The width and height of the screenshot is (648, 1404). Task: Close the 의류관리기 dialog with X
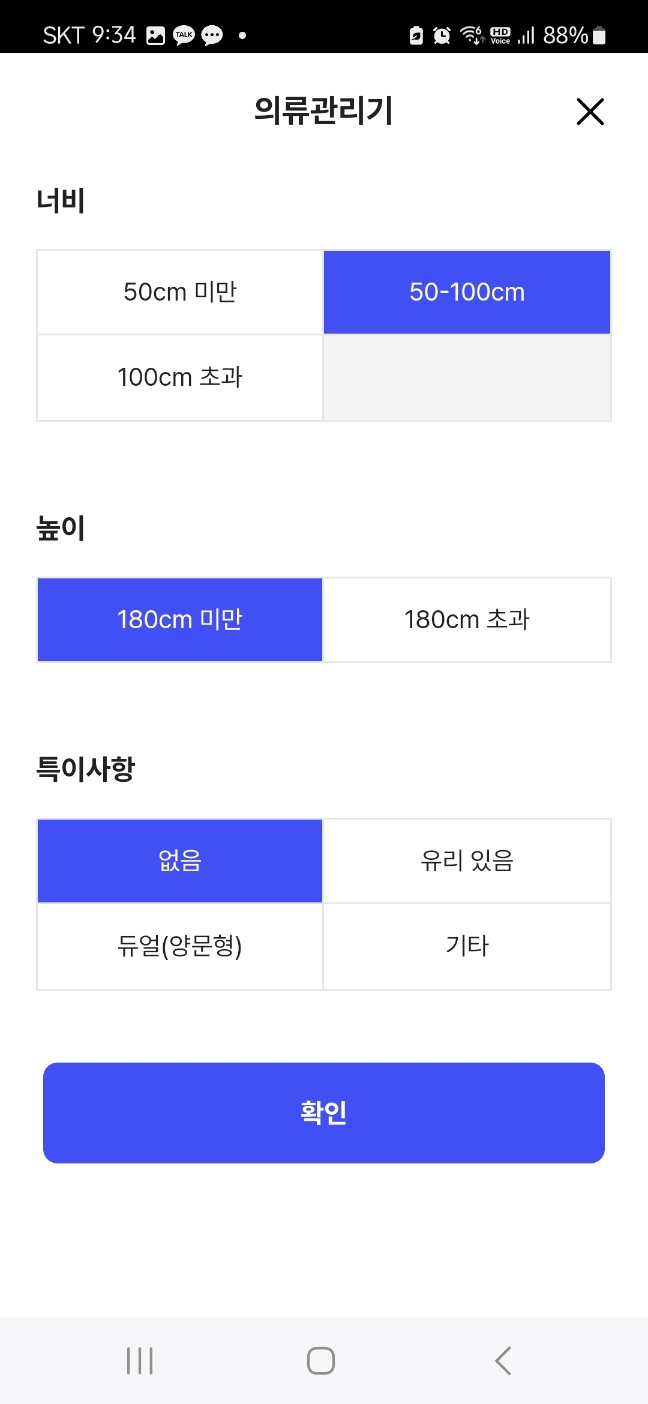590,112
